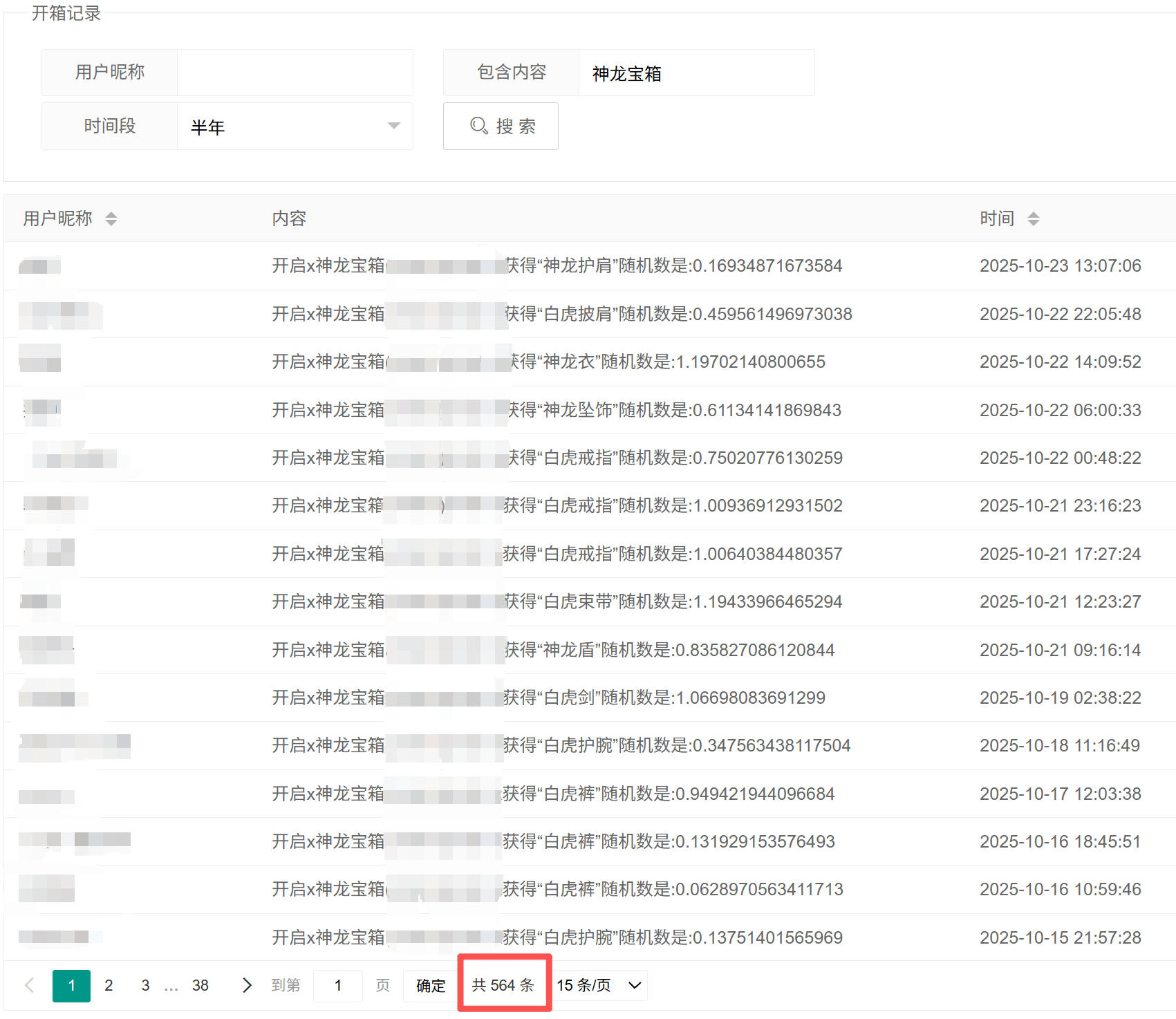Click the 内容 column header
This screenshot has width=1176, height=1019.
[x=289, y=218]
